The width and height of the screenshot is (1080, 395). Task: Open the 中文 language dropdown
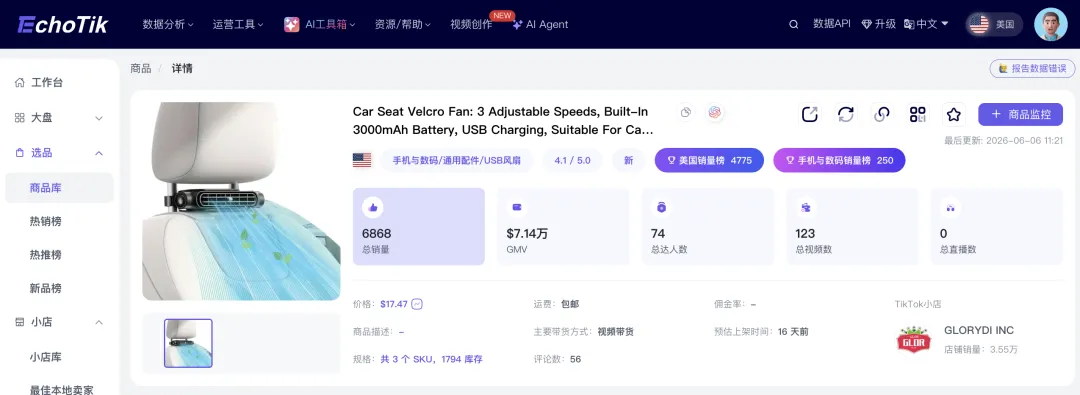926,24
